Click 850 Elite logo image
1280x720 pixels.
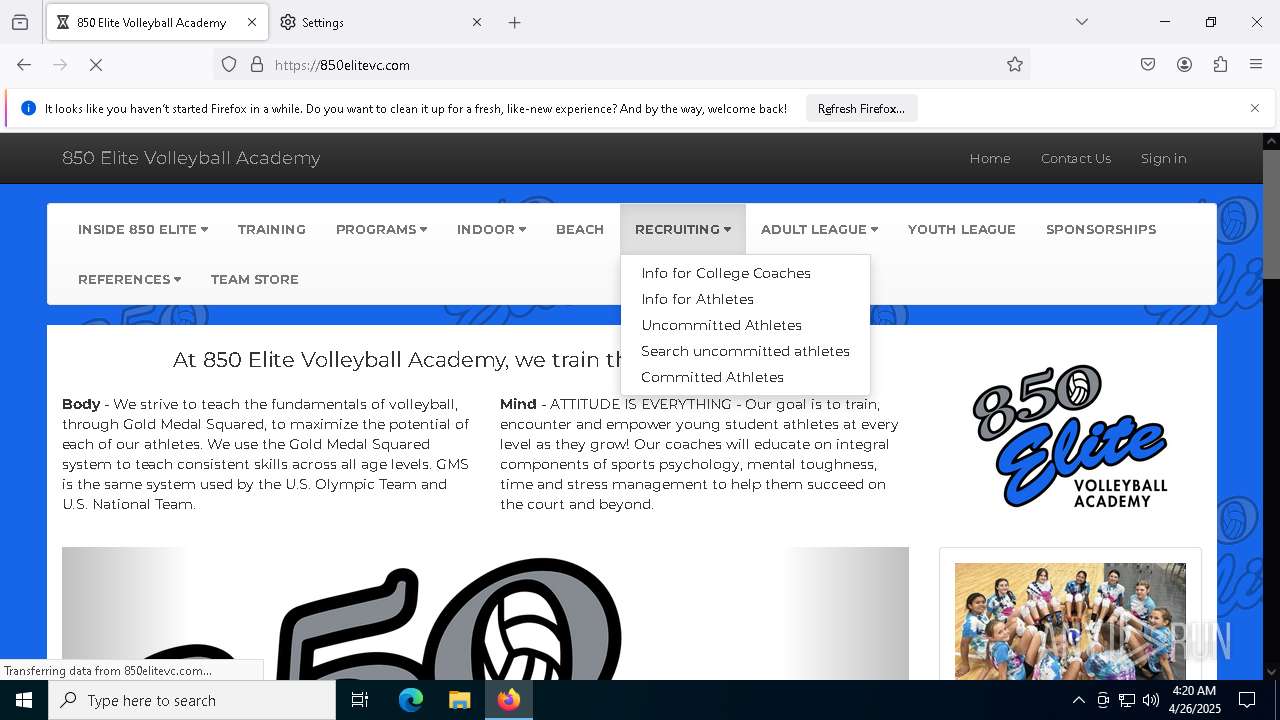(1070, 436)
